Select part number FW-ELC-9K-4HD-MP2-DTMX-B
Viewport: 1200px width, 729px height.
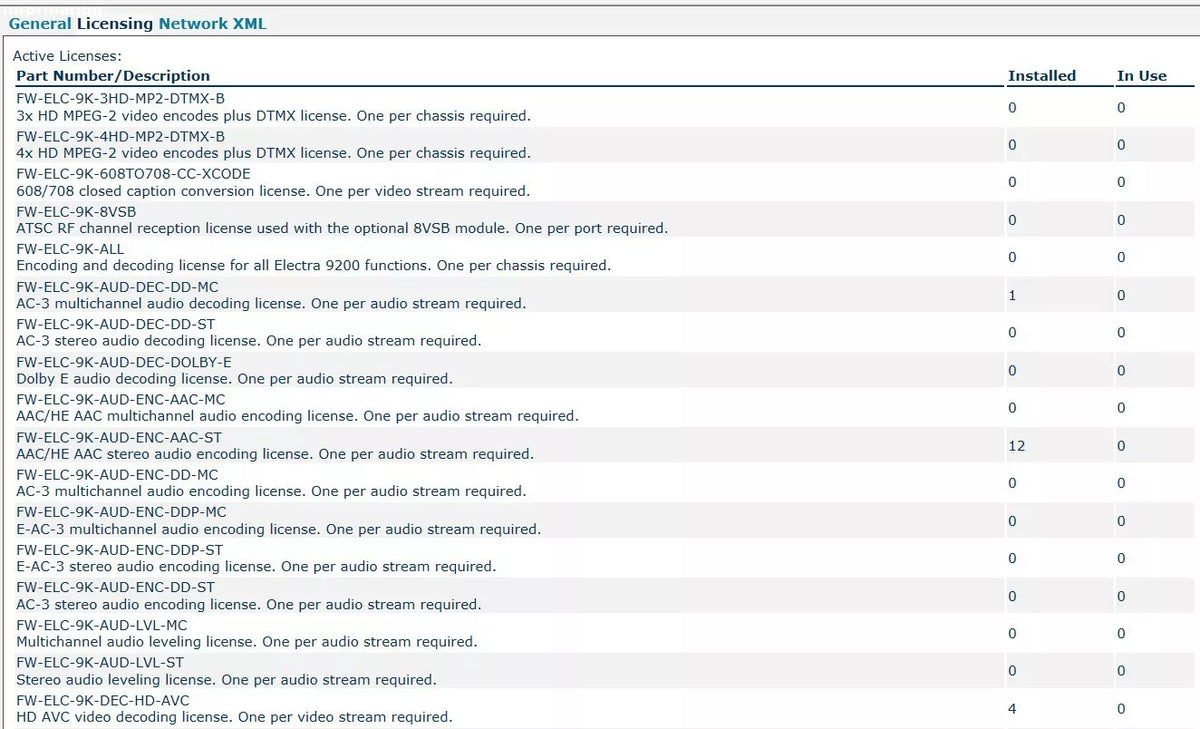point(121,136)
